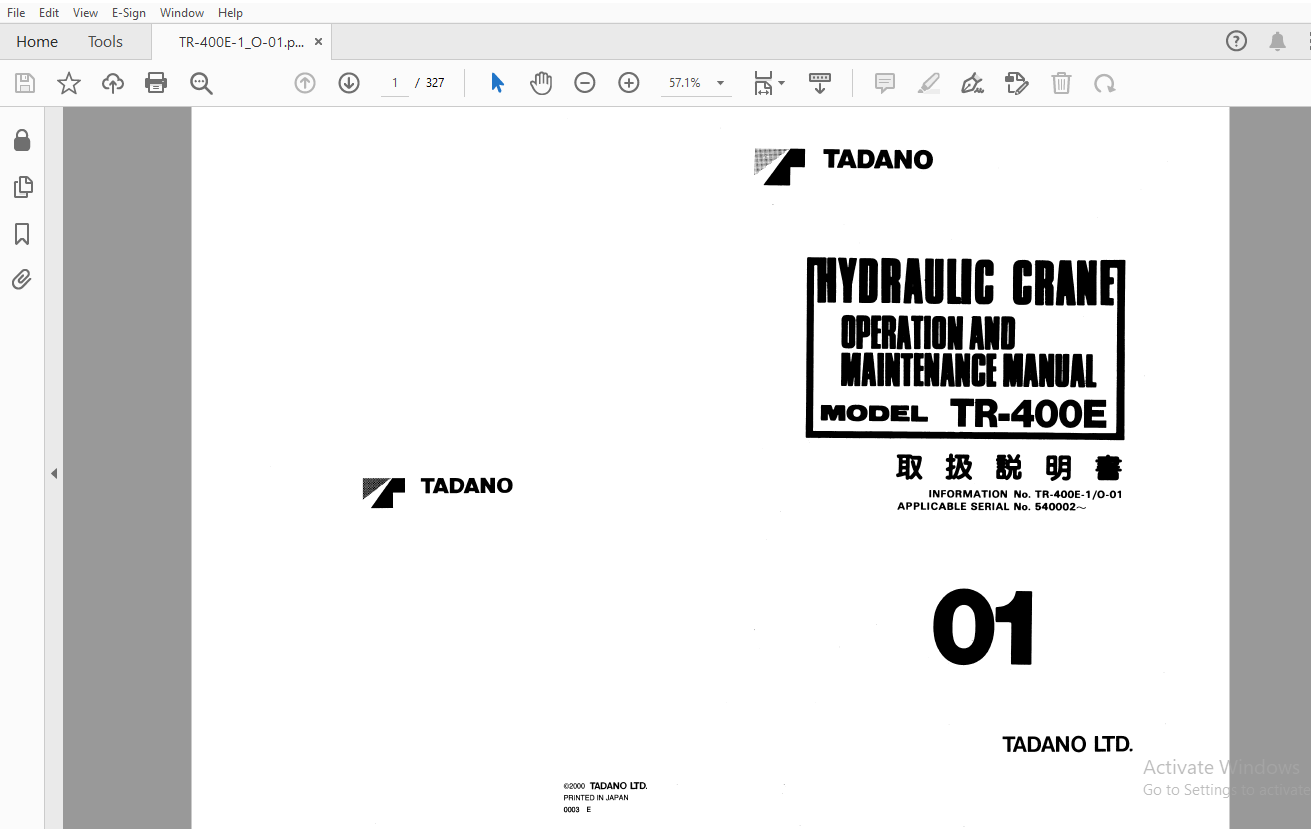Viewport: 1311px width, 829px height.
Task: Click the Rotate clockwise icon
Action: tap(1105, 83)
